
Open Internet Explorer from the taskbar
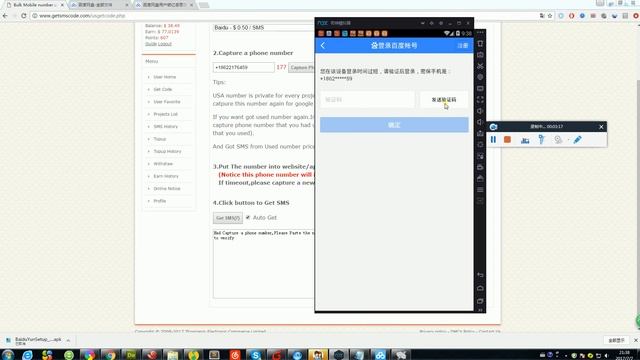tap(27, 355)
